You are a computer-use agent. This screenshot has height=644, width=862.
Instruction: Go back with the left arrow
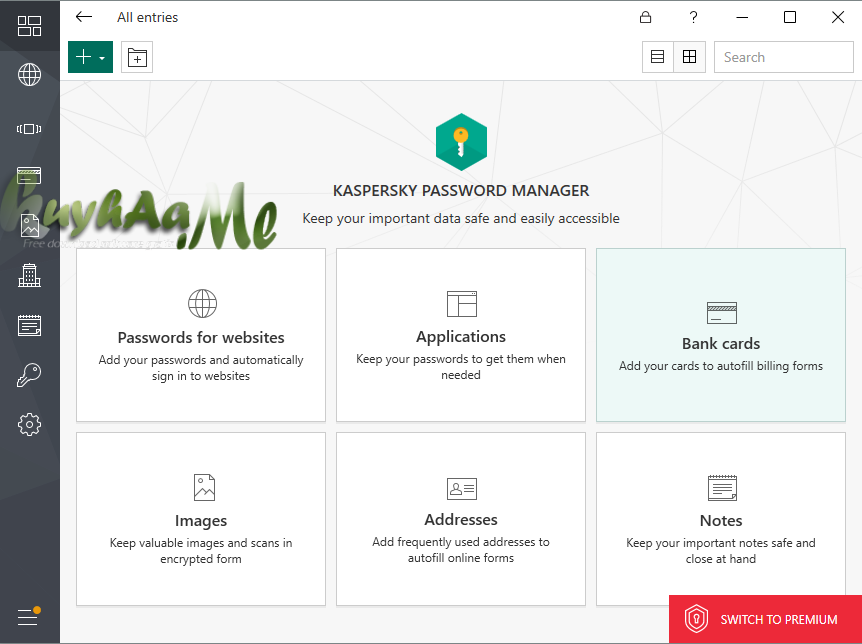(x=84, y=17)
